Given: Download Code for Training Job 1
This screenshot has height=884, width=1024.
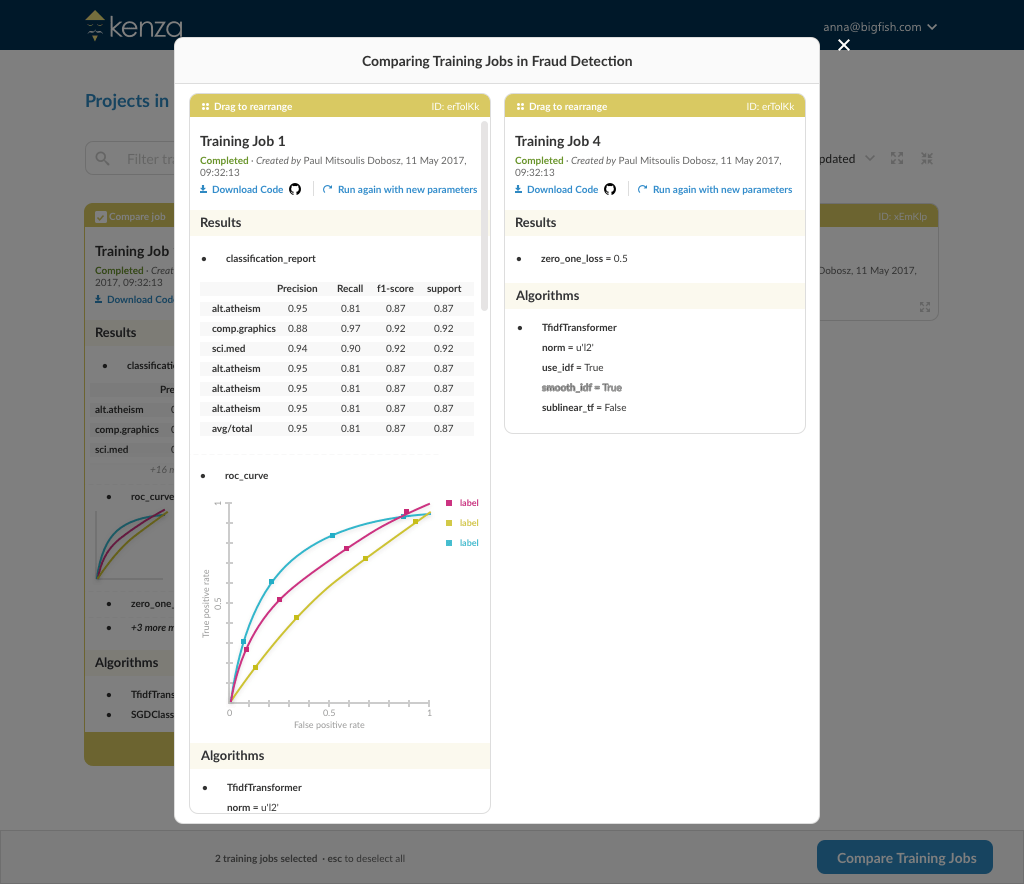Looking at the screenshot, I should pyautogui.click(x=242, y=189).
